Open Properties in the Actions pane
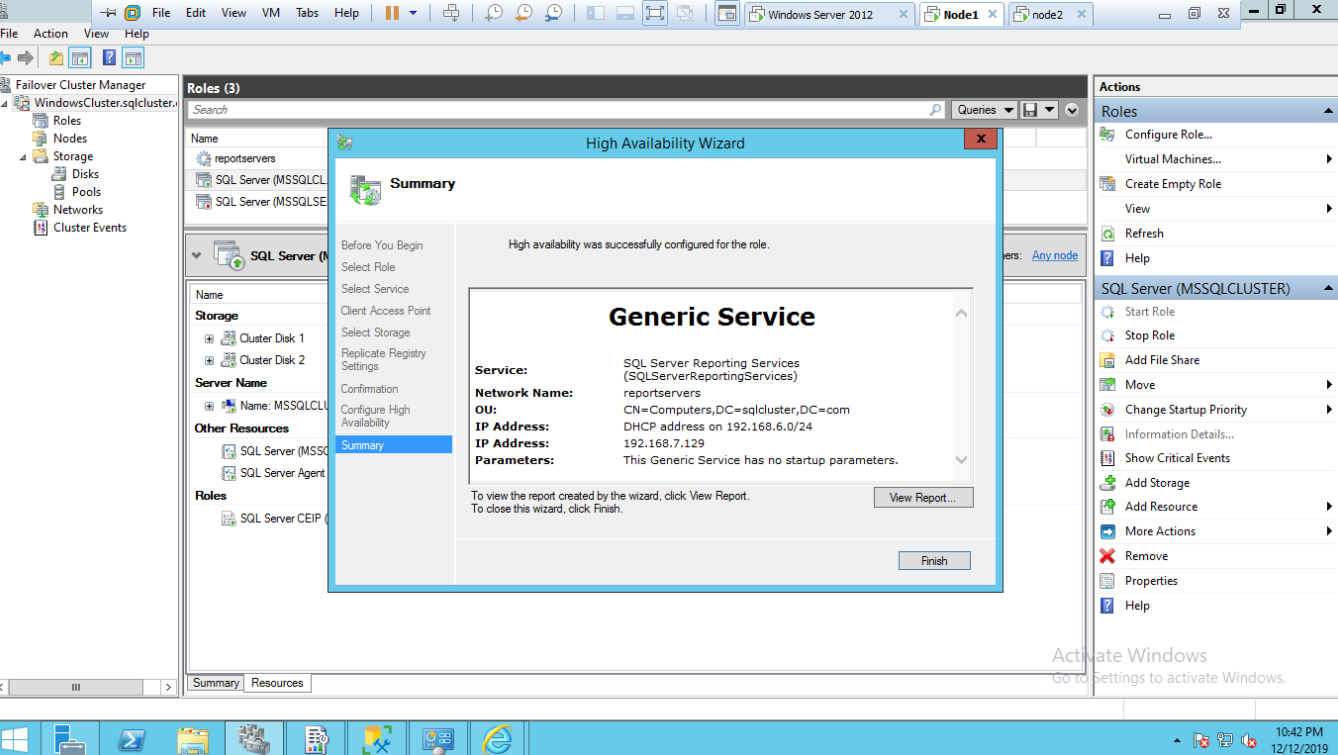Viewport: 1338px width, 755px height. (1151, 581)
